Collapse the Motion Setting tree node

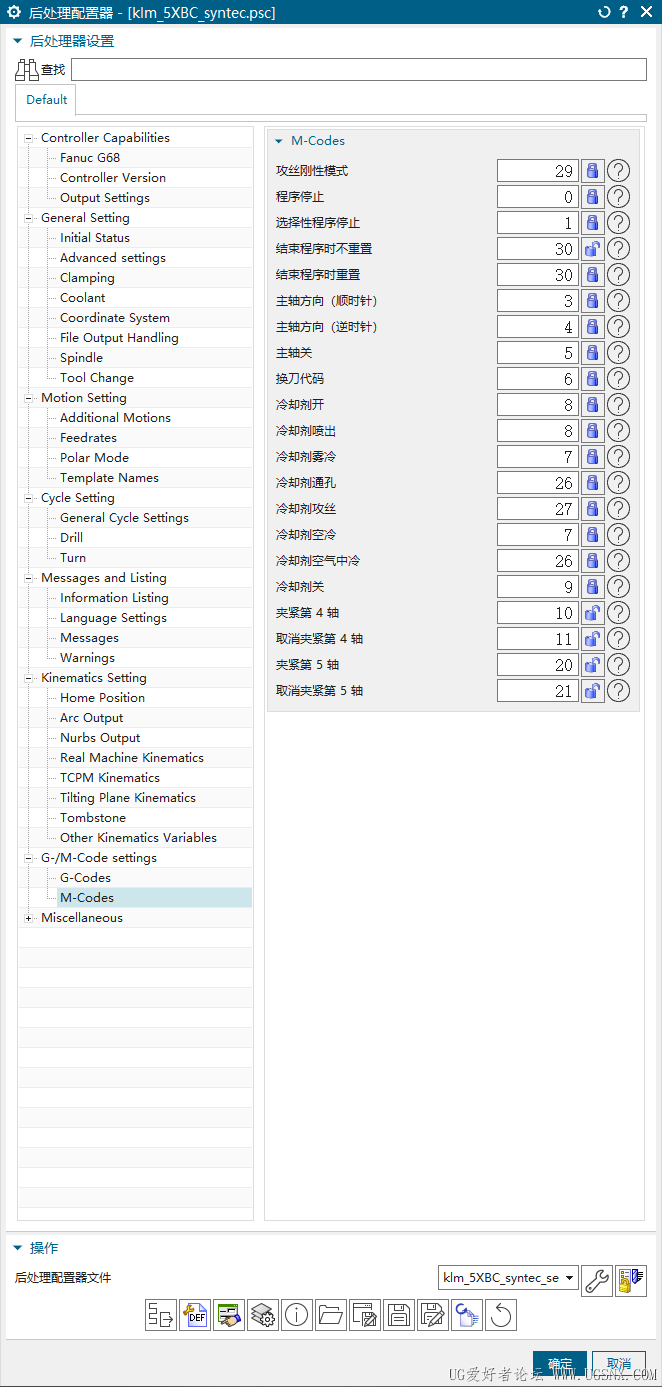point(30,398)
